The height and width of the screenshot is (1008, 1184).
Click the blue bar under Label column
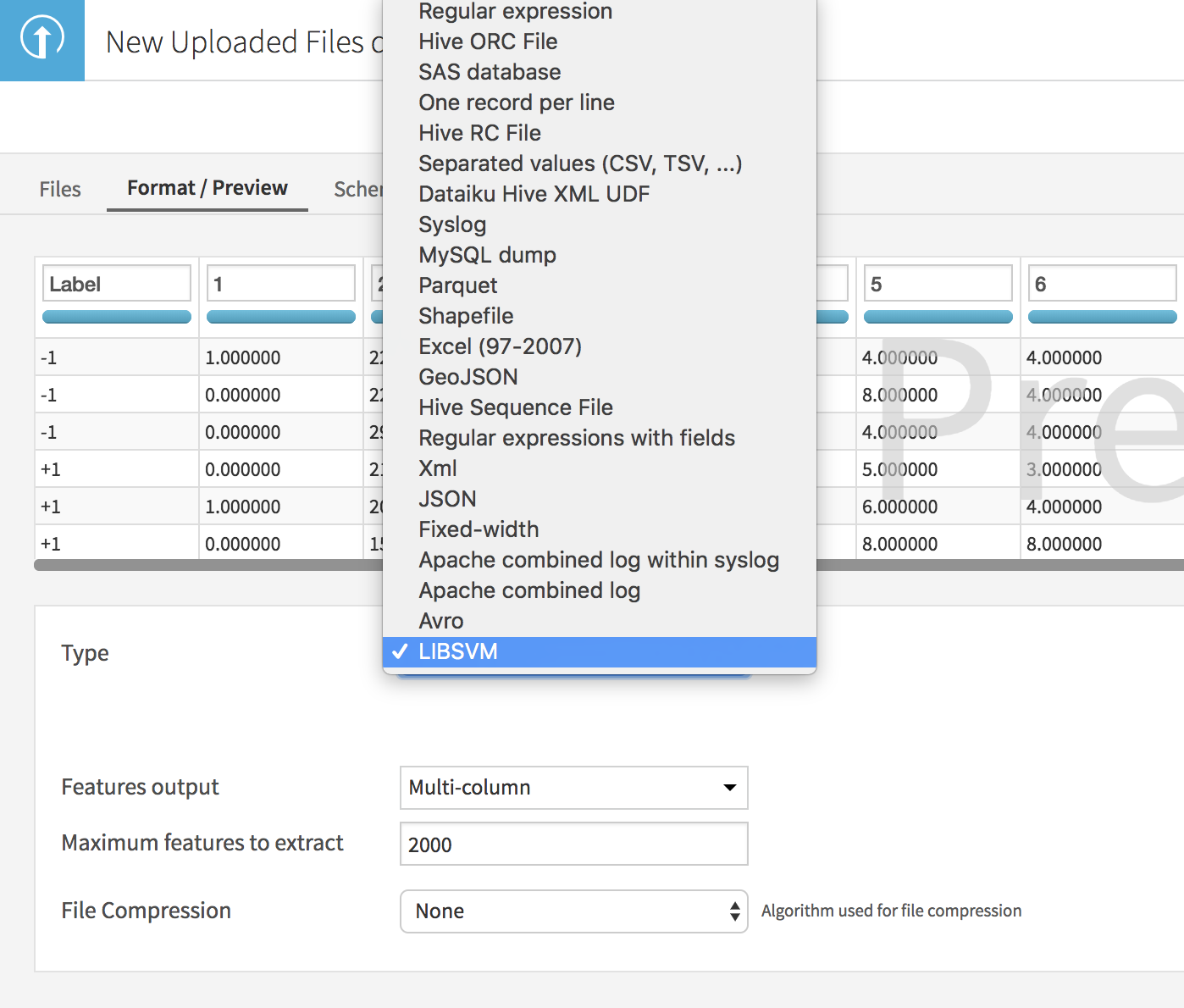(x=117, y=317)
